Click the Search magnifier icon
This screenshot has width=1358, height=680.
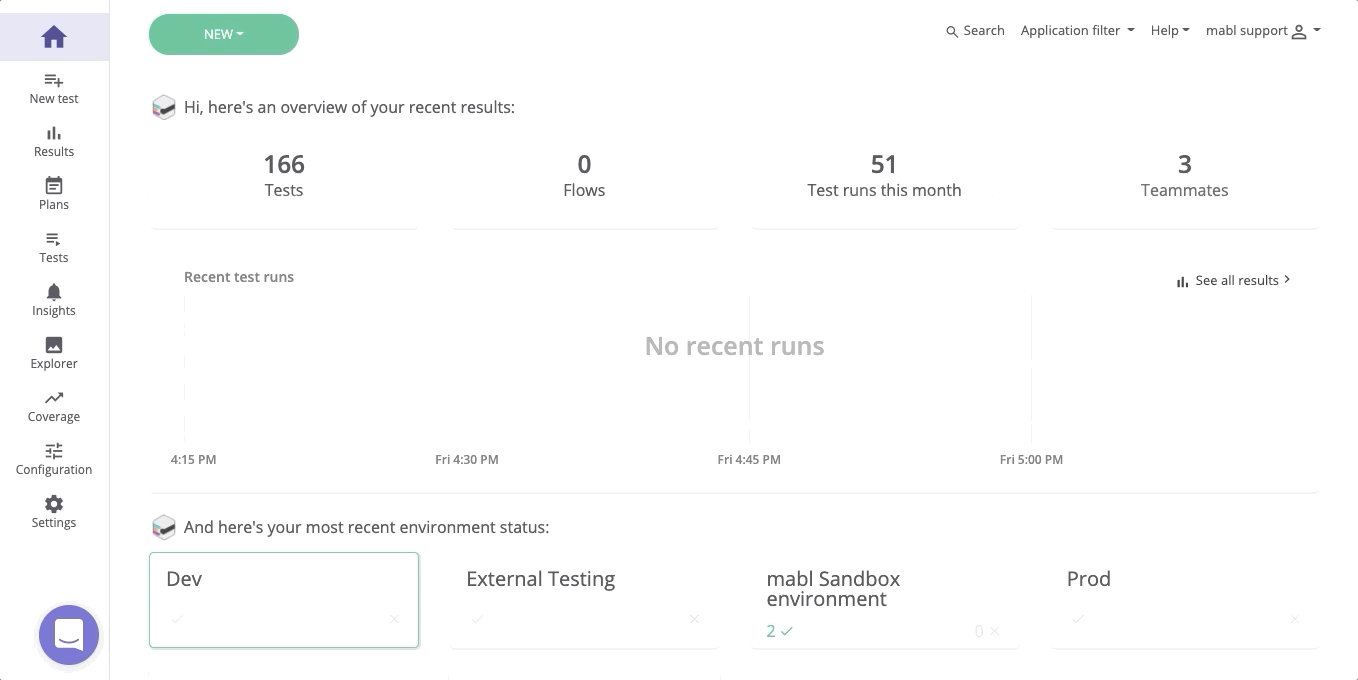952,32
